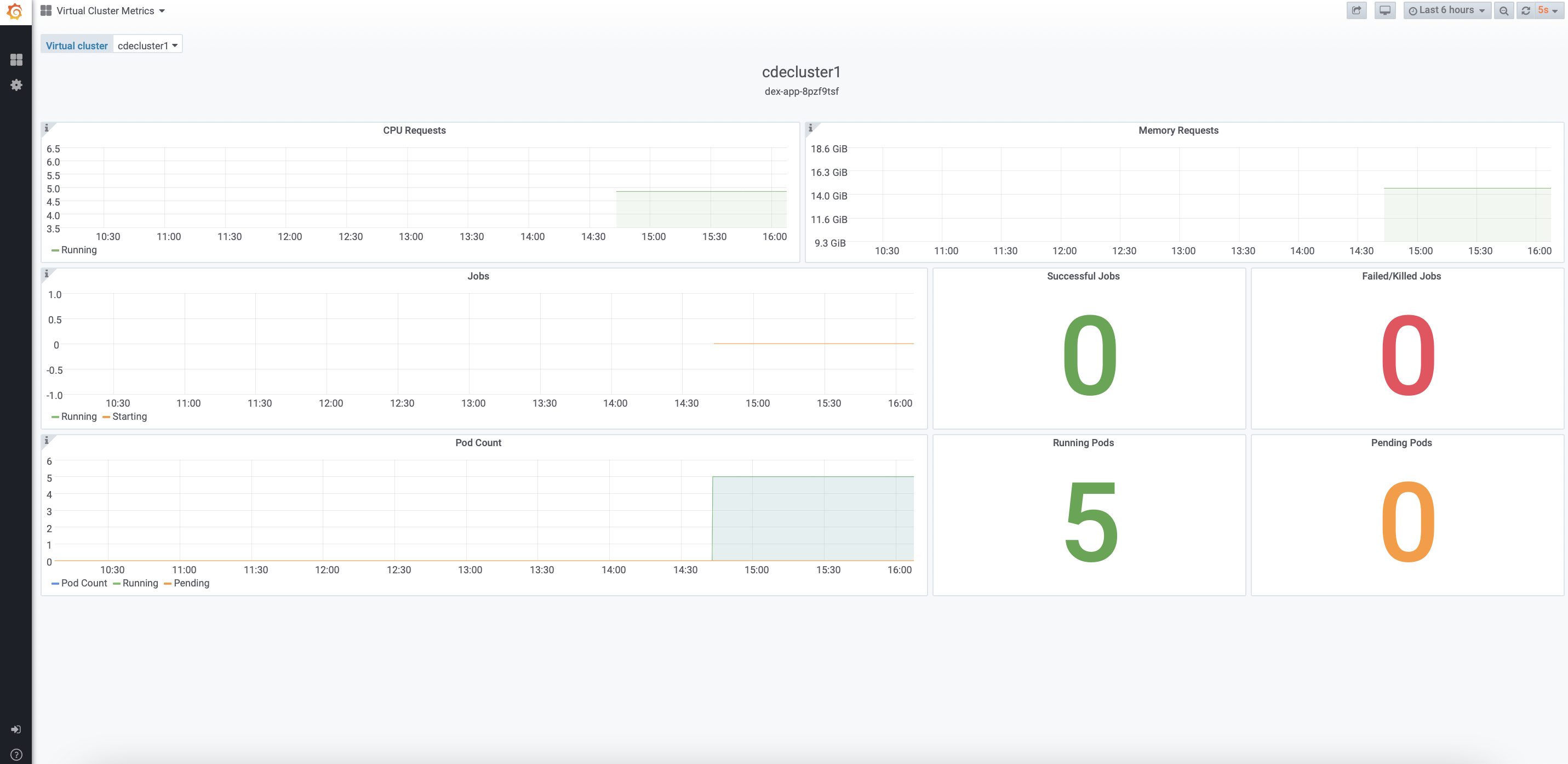Toggle the Pending series in Pod Count legend

tap(191, 583)
